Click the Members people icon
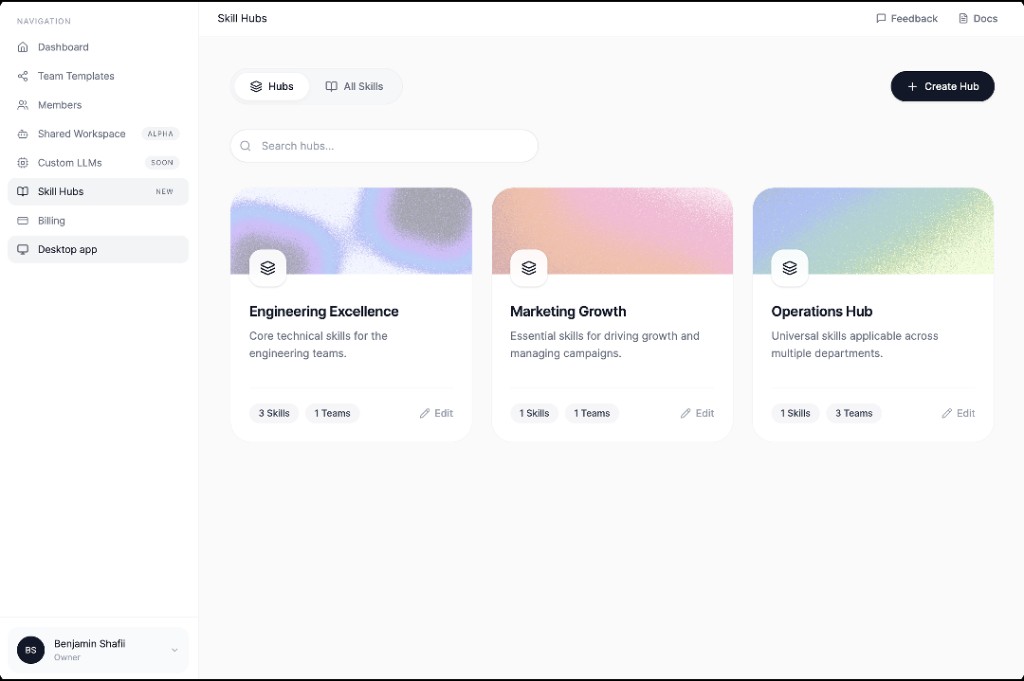The width and height of the screenshot is (1024, 681). (x=23, y=105)
